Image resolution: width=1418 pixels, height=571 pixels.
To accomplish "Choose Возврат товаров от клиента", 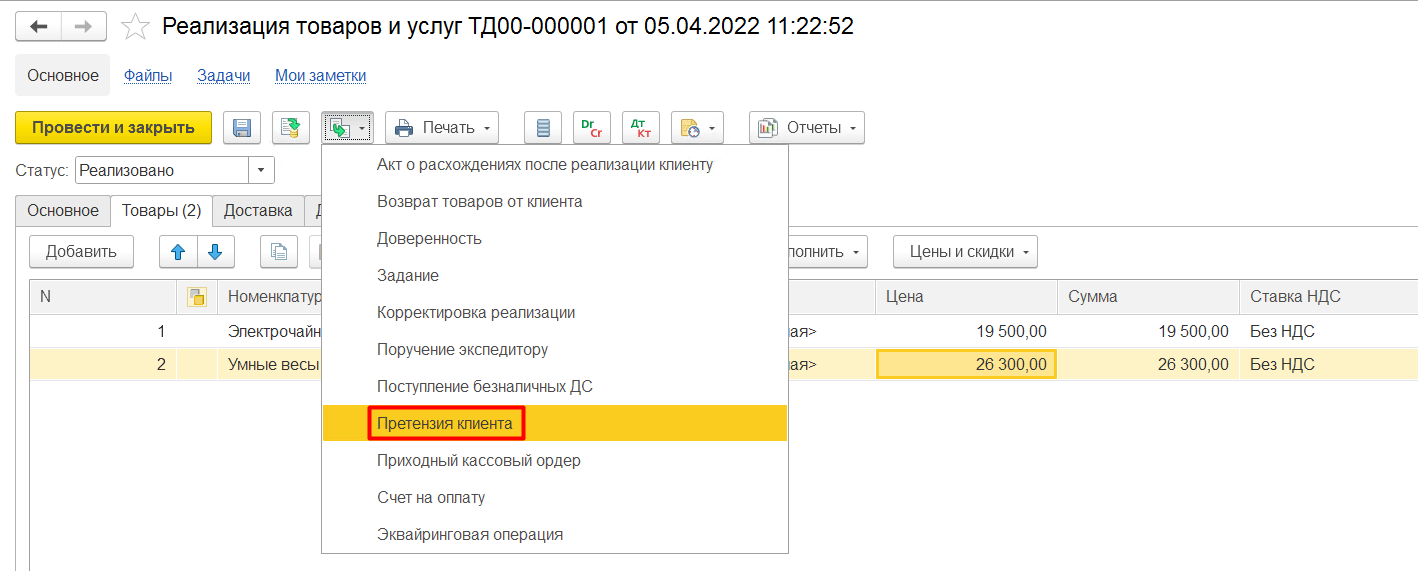I will [555, 201].
